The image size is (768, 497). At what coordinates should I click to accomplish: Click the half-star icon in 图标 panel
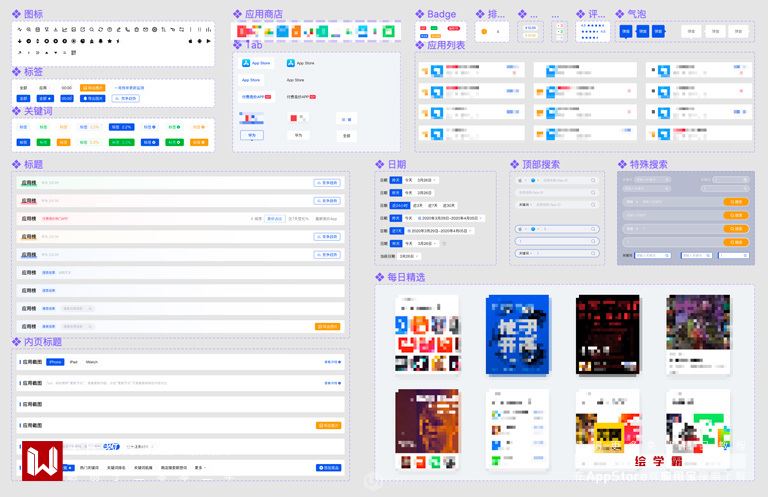pos(118,41)
